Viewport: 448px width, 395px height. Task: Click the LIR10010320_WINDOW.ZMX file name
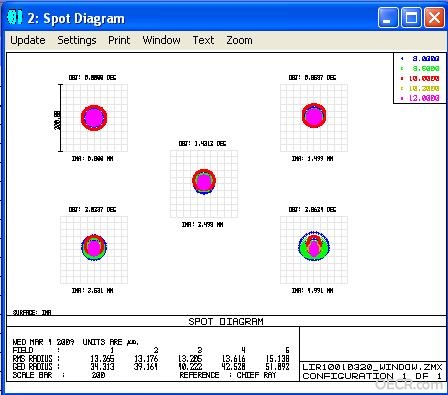(x=372, y=367)
